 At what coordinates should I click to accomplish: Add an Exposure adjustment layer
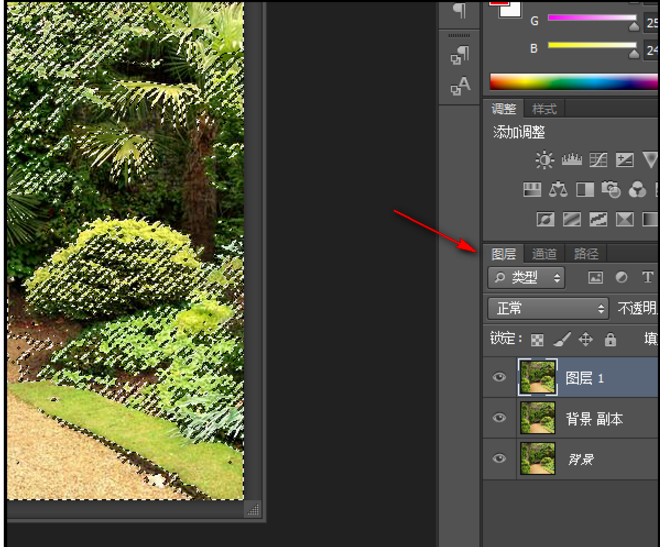625,160
